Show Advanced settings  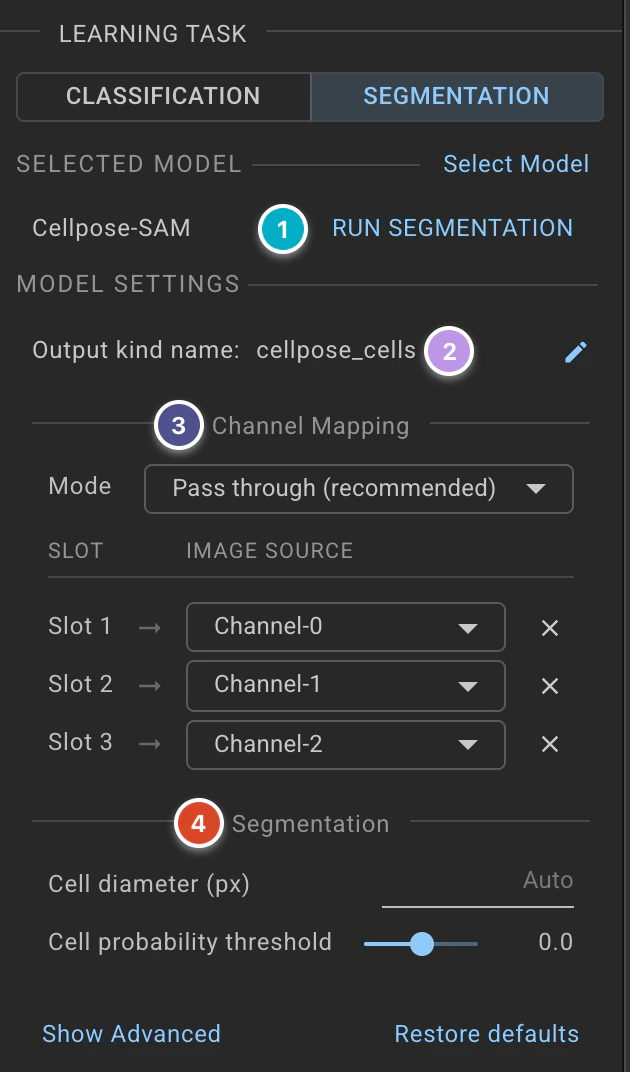(x=131, y=1034)
